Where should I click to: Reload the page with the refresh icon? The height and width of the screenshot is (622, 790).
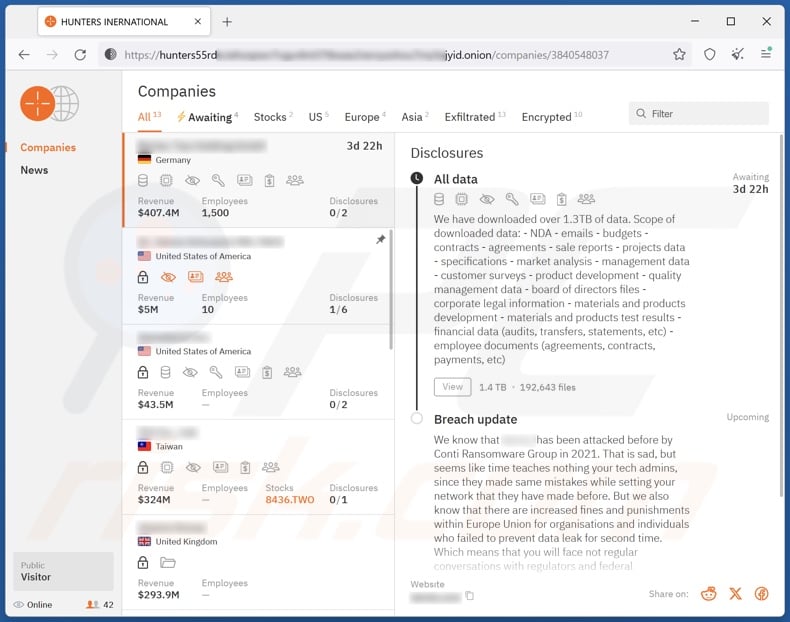(x=80, y=54)
